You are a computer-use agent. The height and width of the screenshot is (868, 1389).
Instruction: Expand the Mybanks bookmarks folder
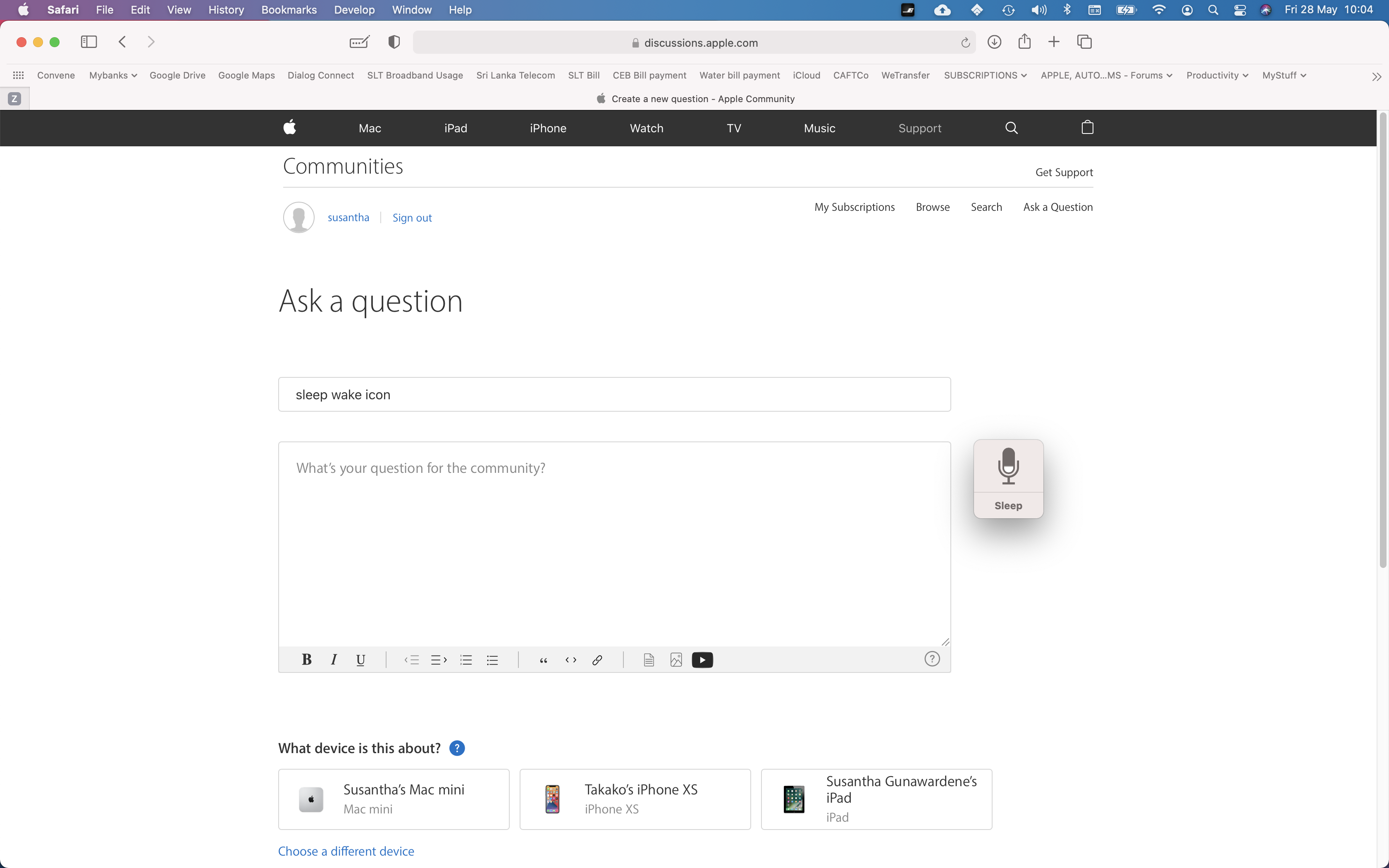pos(112,75)
